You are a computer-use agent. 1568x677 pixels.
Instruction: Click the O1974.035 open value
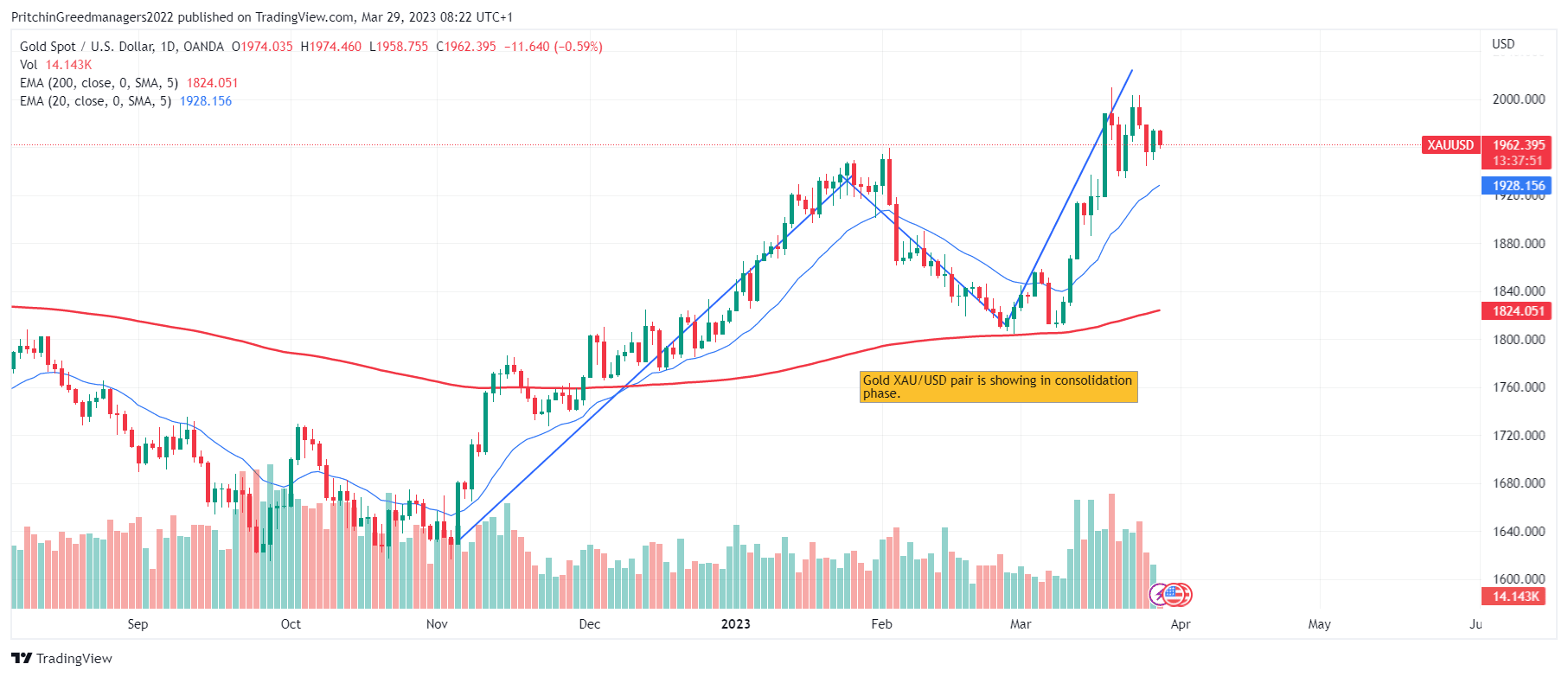click(262, 47)
